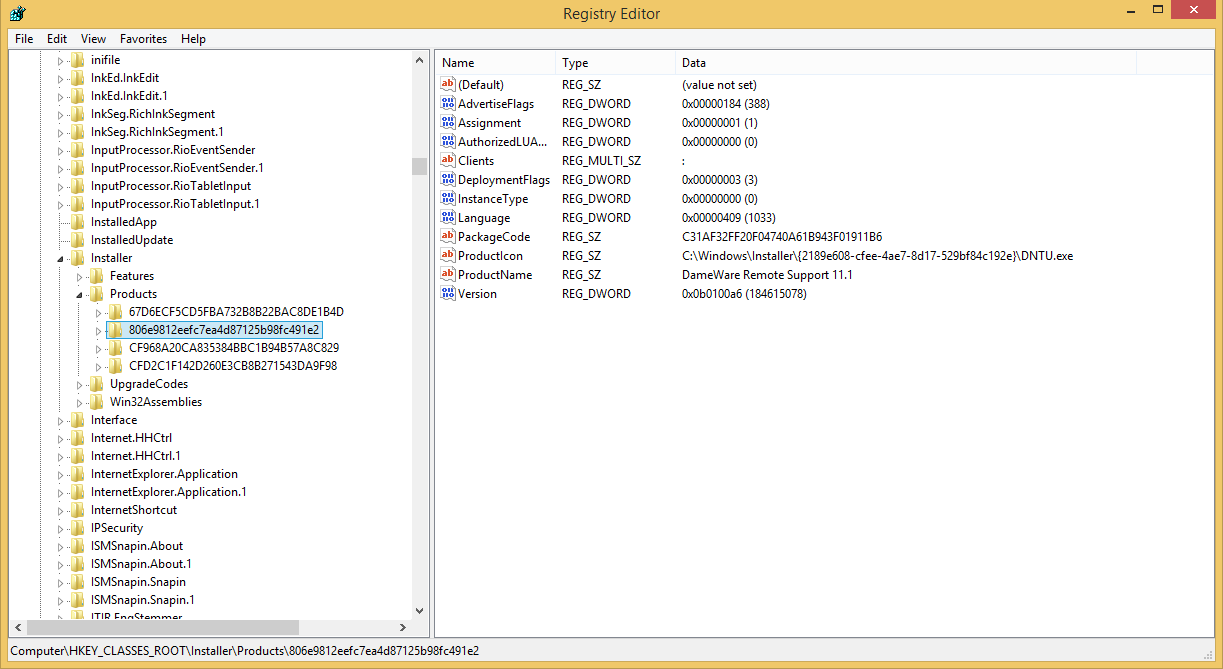Click the Version DWORD value icon
This screenshot has width=1223, height=669.
tap(448, 294)
